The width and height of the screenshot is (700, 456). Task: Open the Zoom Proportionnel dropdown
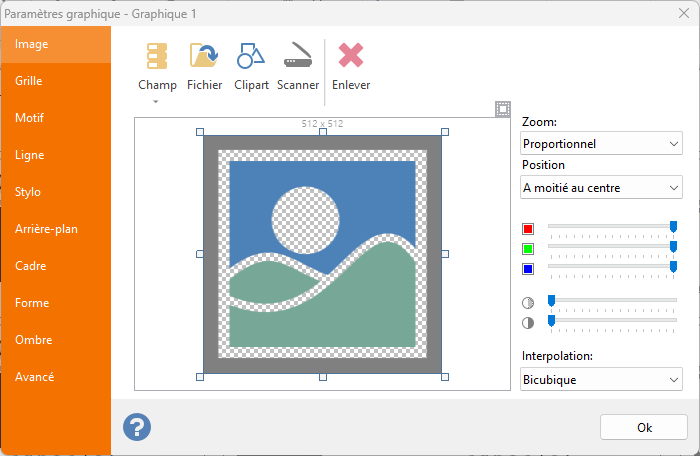coord(602,144)
